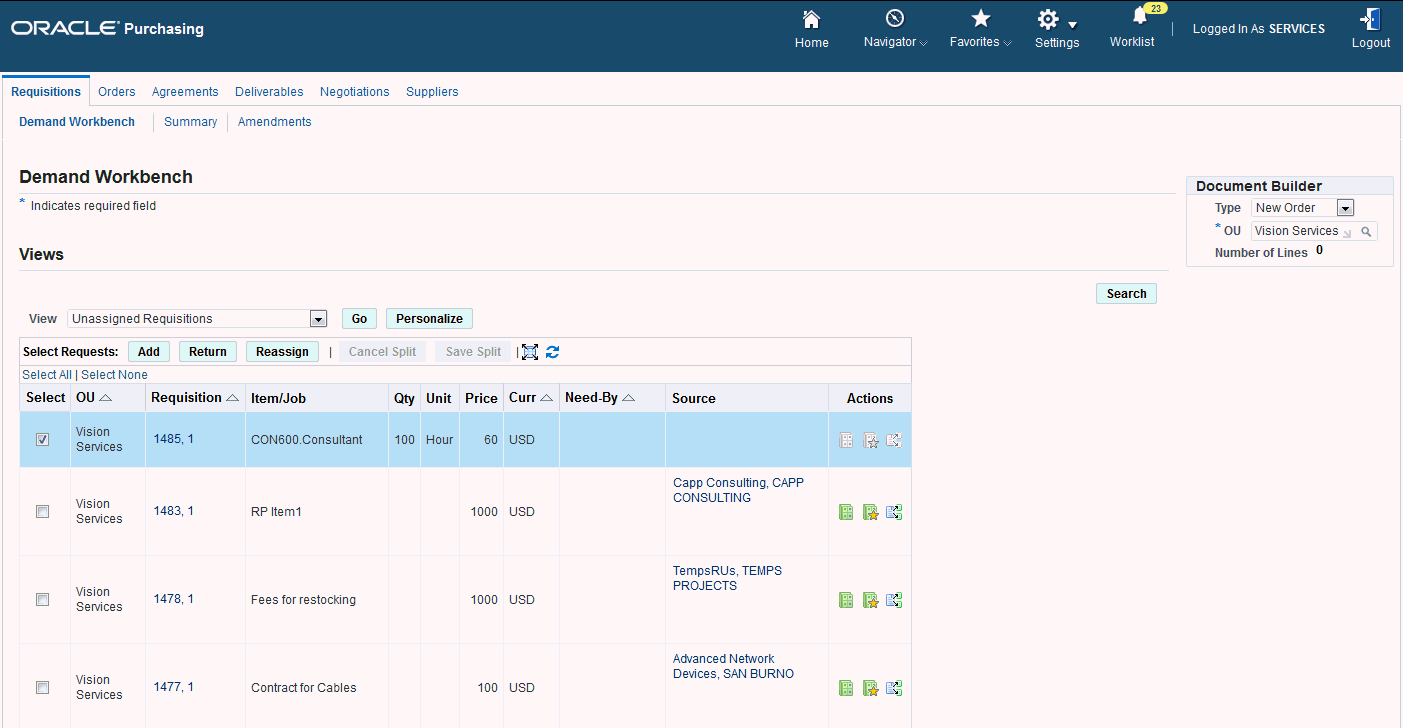1403x728 pixels.
Task: Open requisition link 1485, 1
Action: tap(173, 439)
